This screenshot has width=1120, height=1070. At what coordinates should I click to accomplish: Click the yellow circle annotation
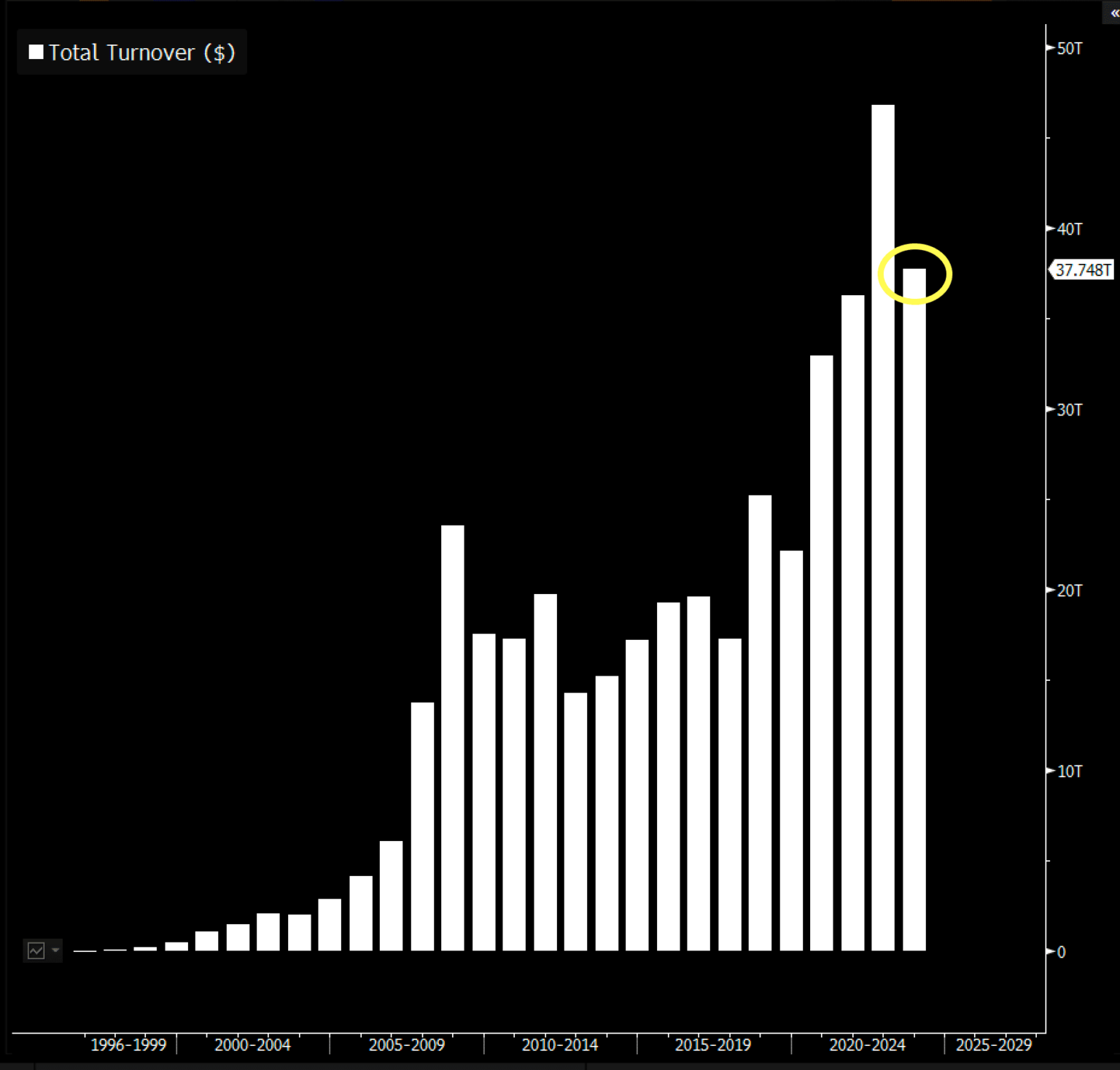click(x=914, y=274)
